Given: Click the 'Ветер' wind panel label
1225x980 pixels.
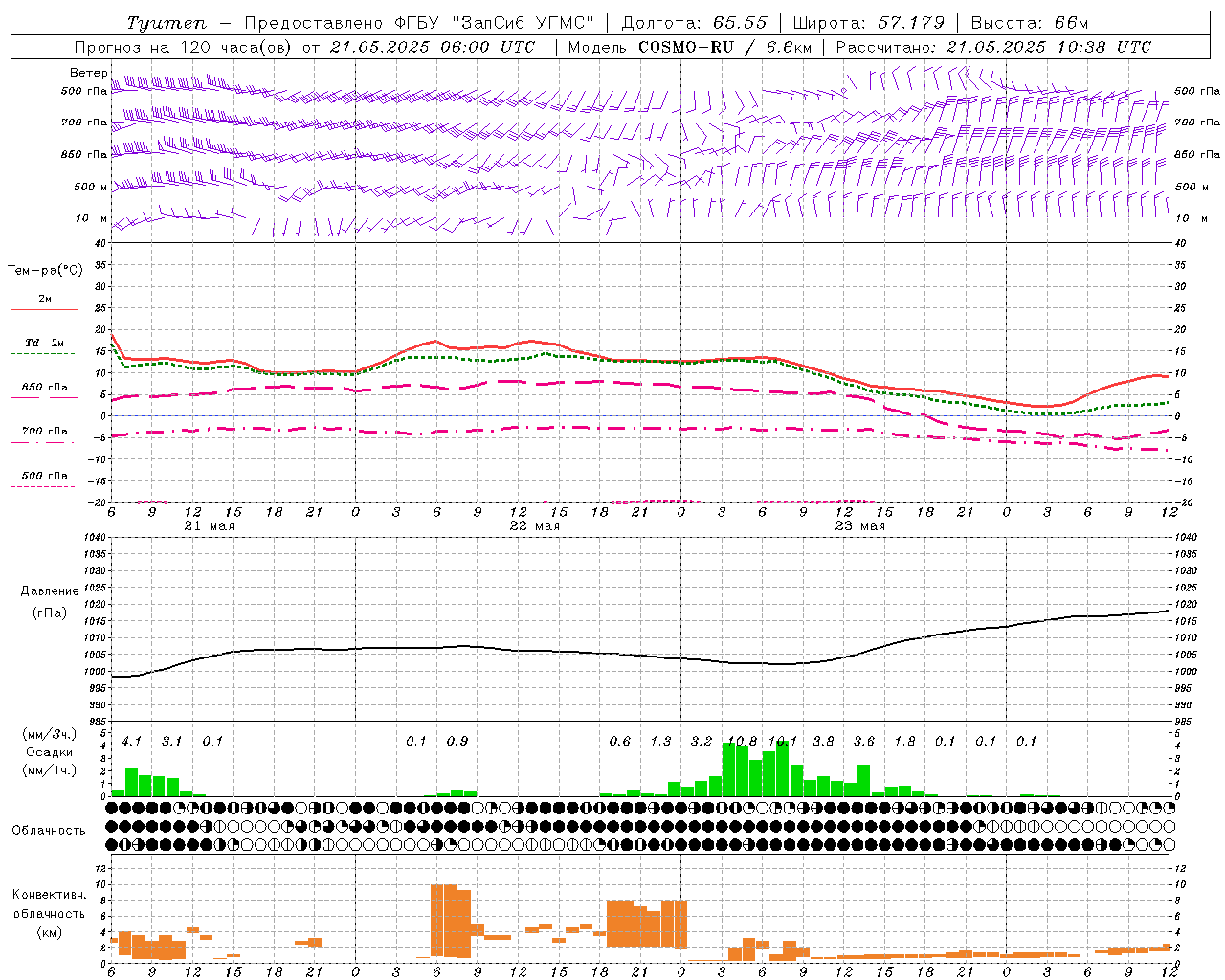Looking at the screenshot, I should (88, 73).
